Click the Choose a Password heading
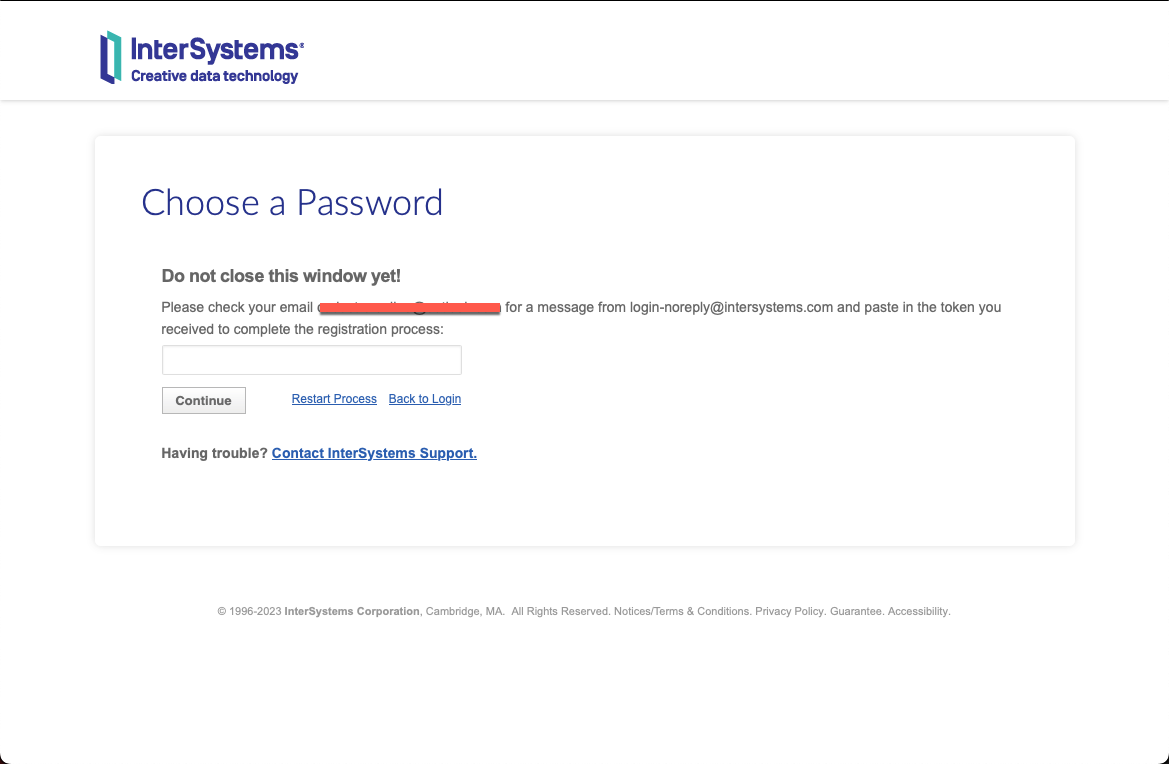The width and height of the screenshot is (1169, 764). click(x=292, y=203)
